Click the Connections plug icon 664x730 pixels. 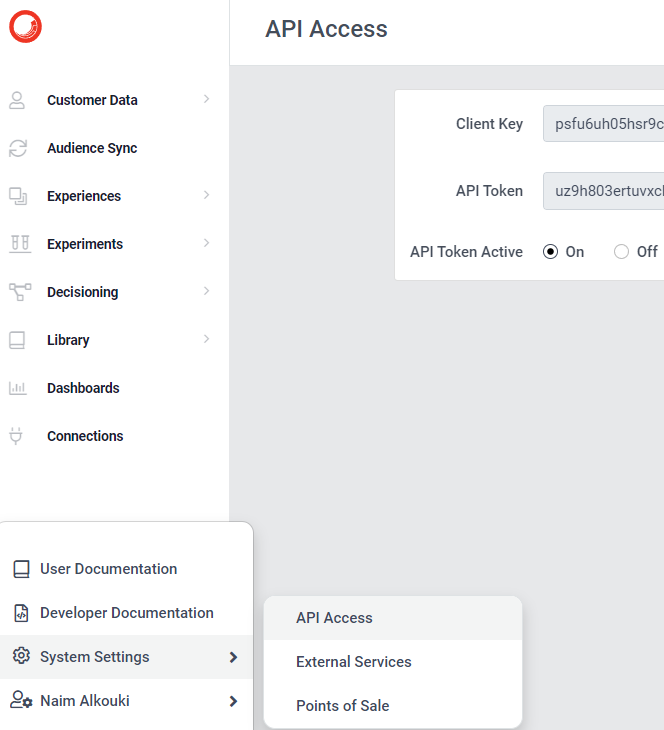tap(16, 436)
